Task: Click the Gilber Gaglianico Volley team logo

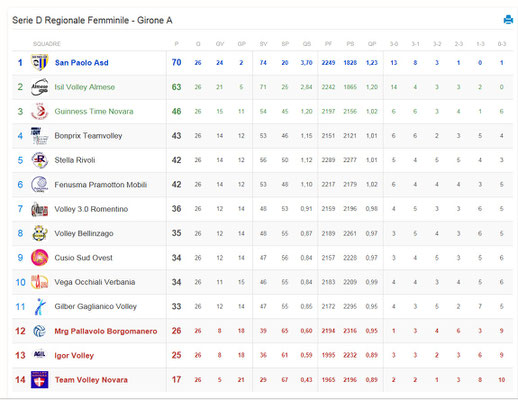Action: tap(39, 306)
